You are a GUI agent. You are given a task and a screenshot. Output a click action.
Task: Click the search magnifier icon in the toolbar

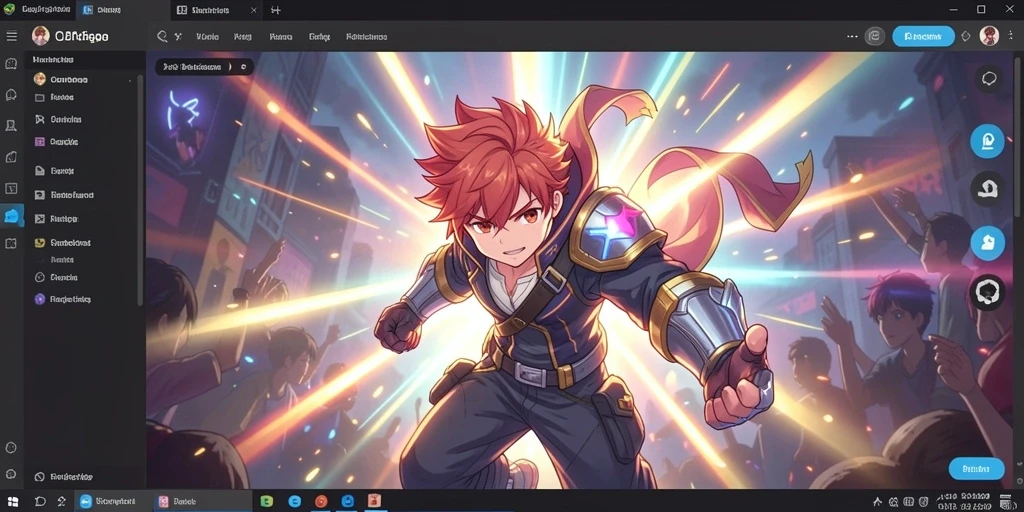pyautogui.click(x=162, y=37)
